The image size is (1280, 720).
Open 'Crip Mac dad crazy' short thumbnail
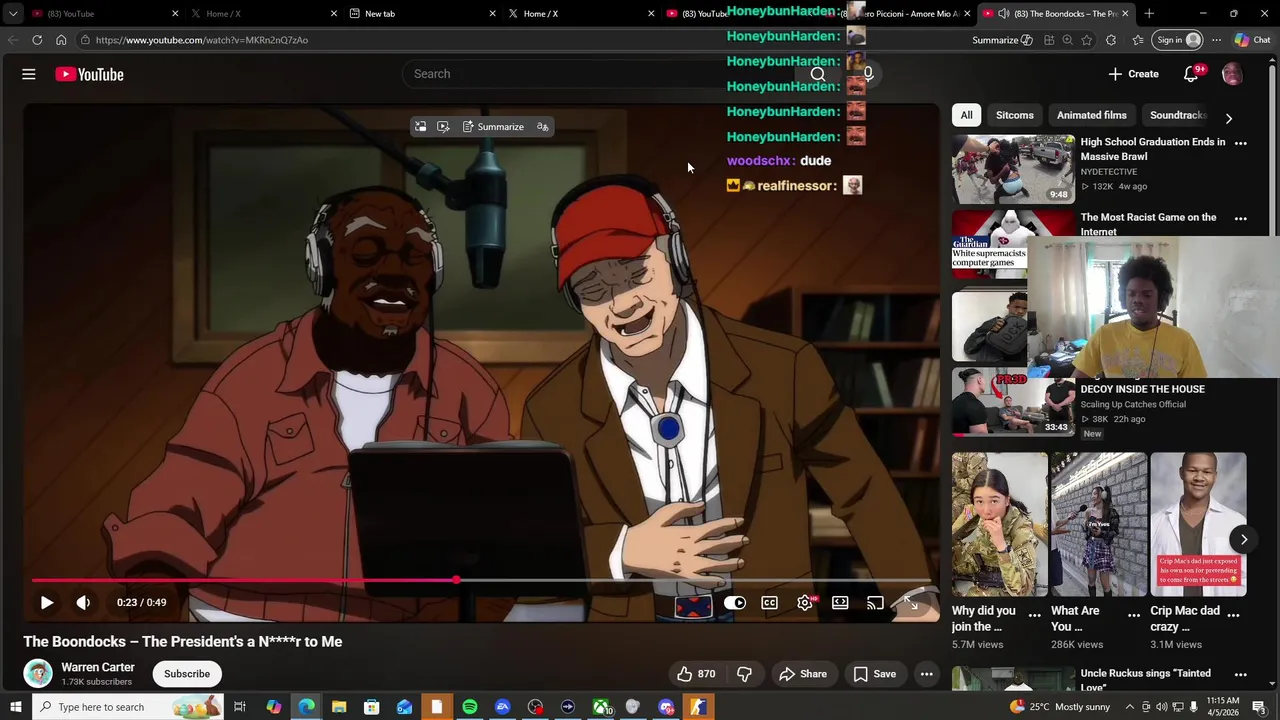tap(1198, 525)
